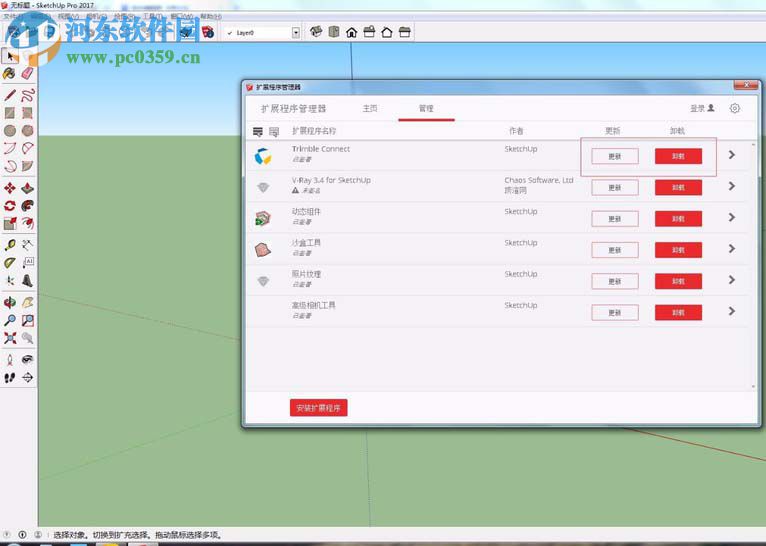This screenshot has height=546, width=766.
Task: Click the Trimble Connect extension name
Action: (320, 149)
